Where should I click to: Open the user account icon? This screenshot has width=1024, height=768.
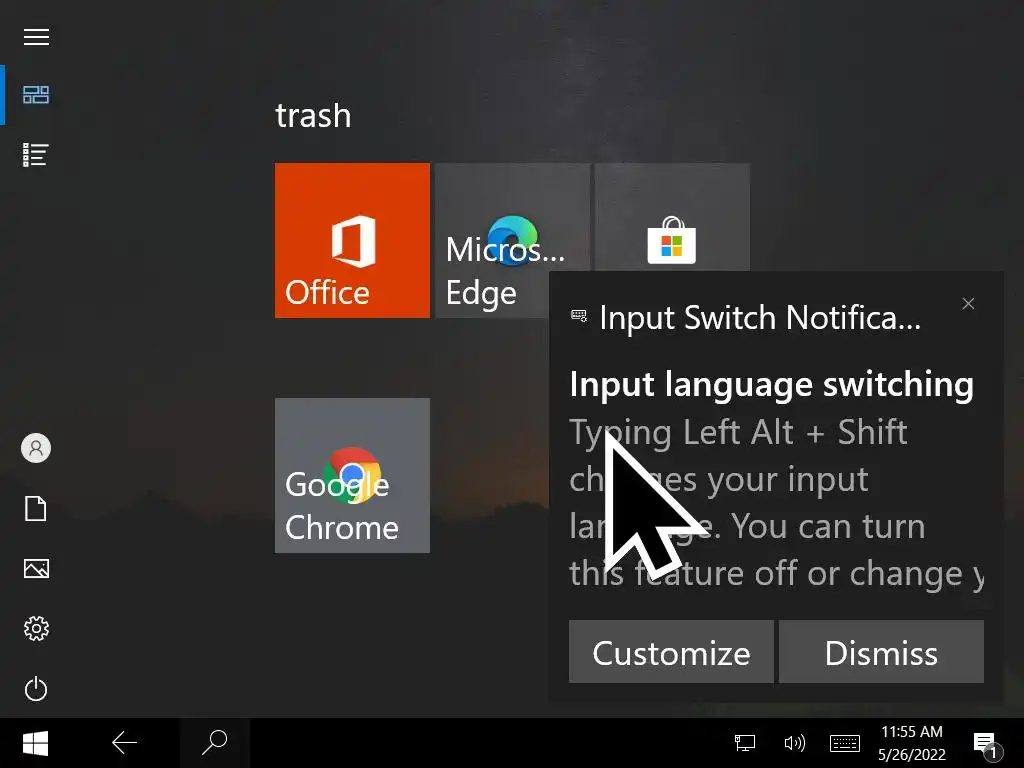[36, 448]
